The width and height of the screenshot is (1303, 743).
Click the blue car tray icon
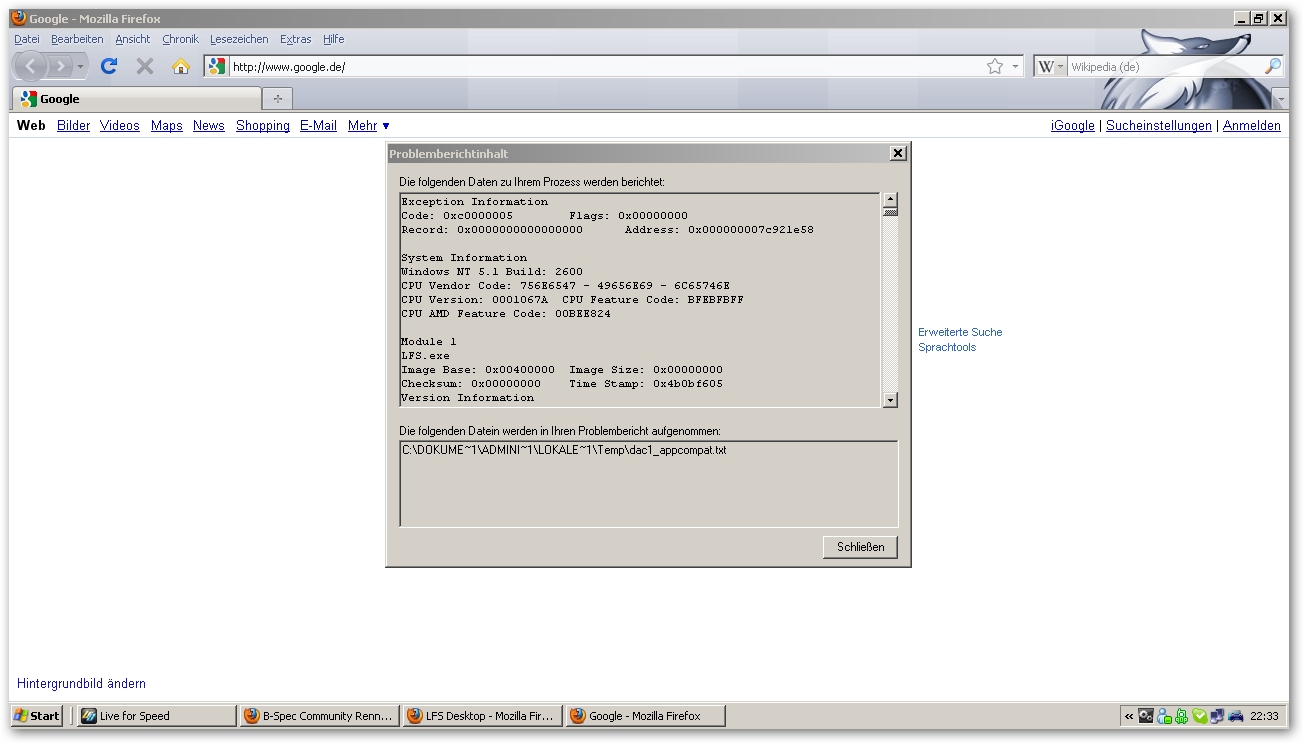(1235, 716)
